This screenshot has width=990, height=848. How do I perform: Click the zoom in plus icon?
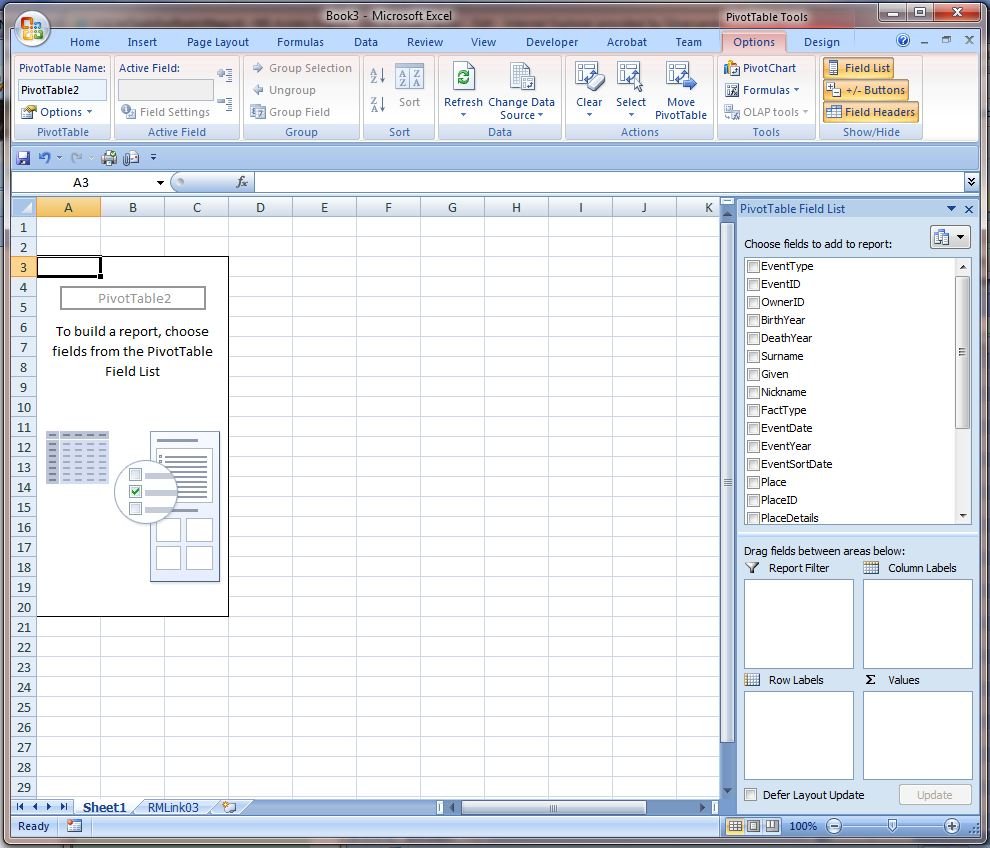[x=951, y=826]
